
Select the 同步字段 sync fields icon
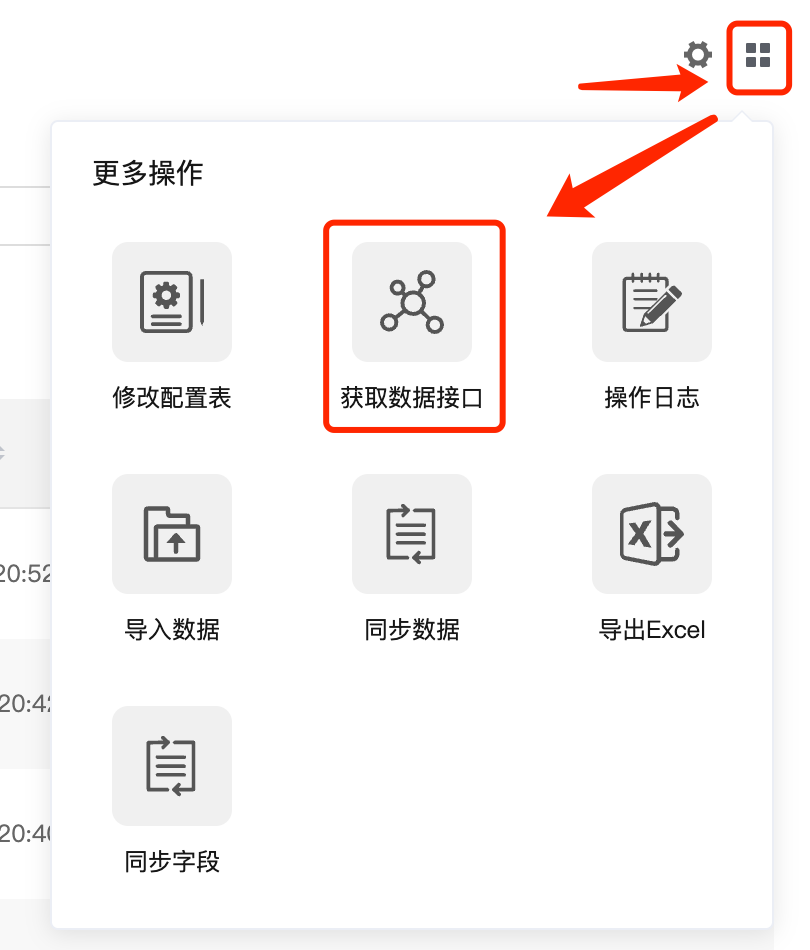[x=172, y=766]
